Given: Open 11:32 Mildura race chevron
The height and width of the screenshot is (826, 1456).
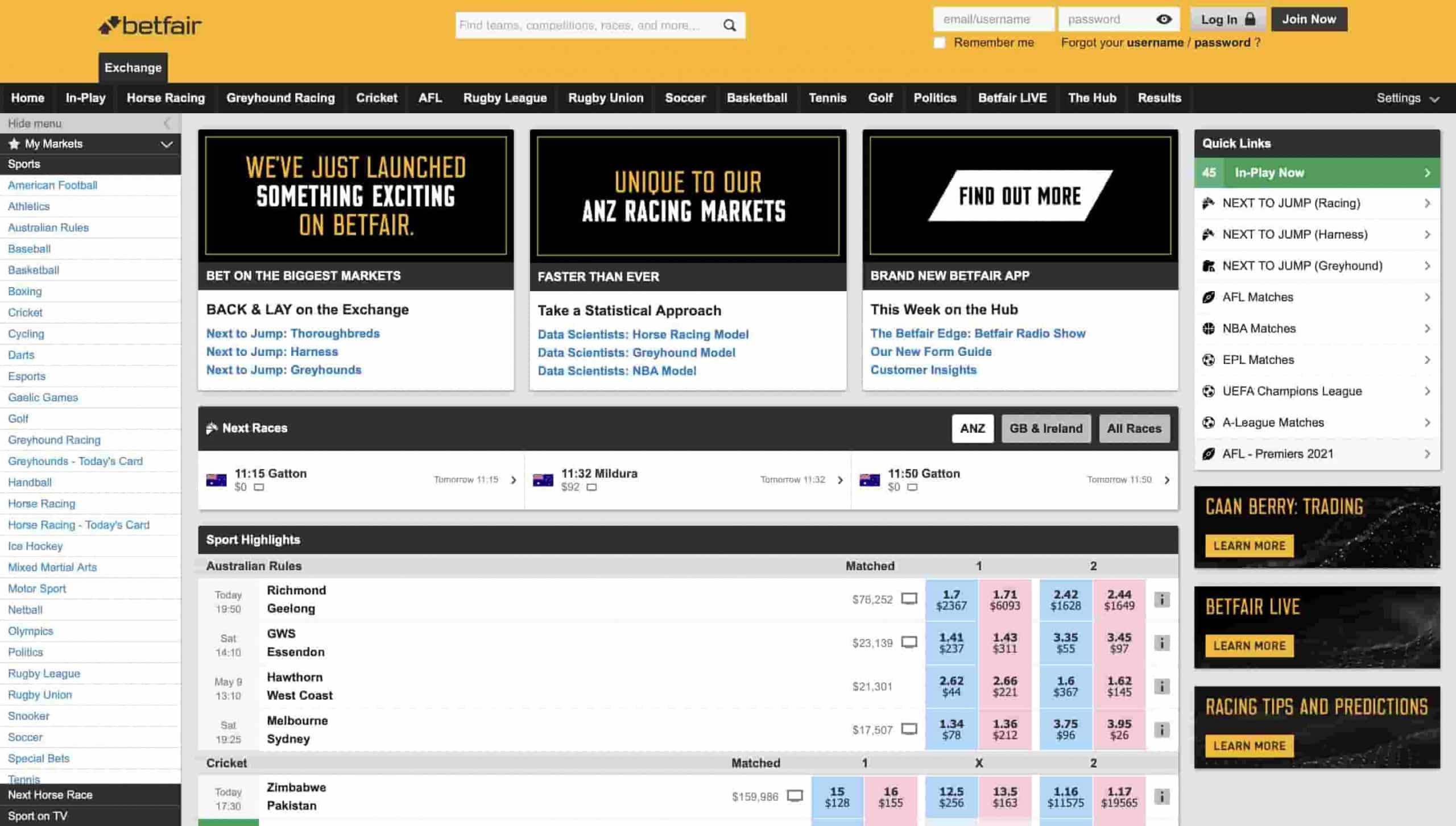Looking at the screenshot, I should point(840,480).
